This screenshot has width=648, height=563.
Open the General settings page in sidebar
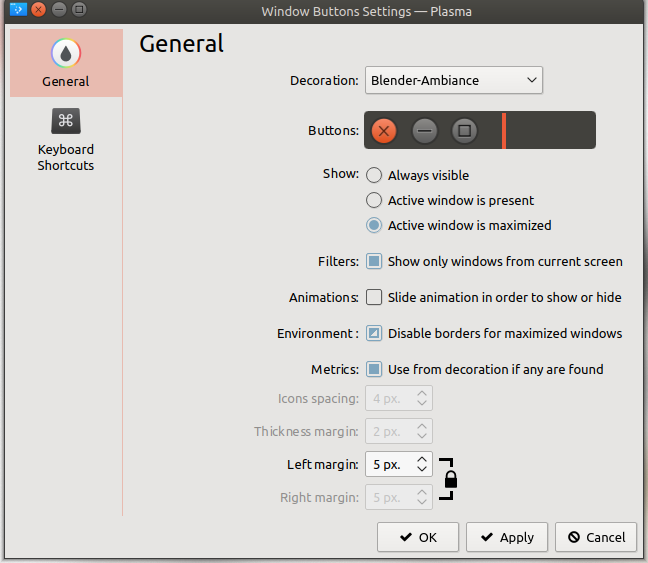pos(66,63)
